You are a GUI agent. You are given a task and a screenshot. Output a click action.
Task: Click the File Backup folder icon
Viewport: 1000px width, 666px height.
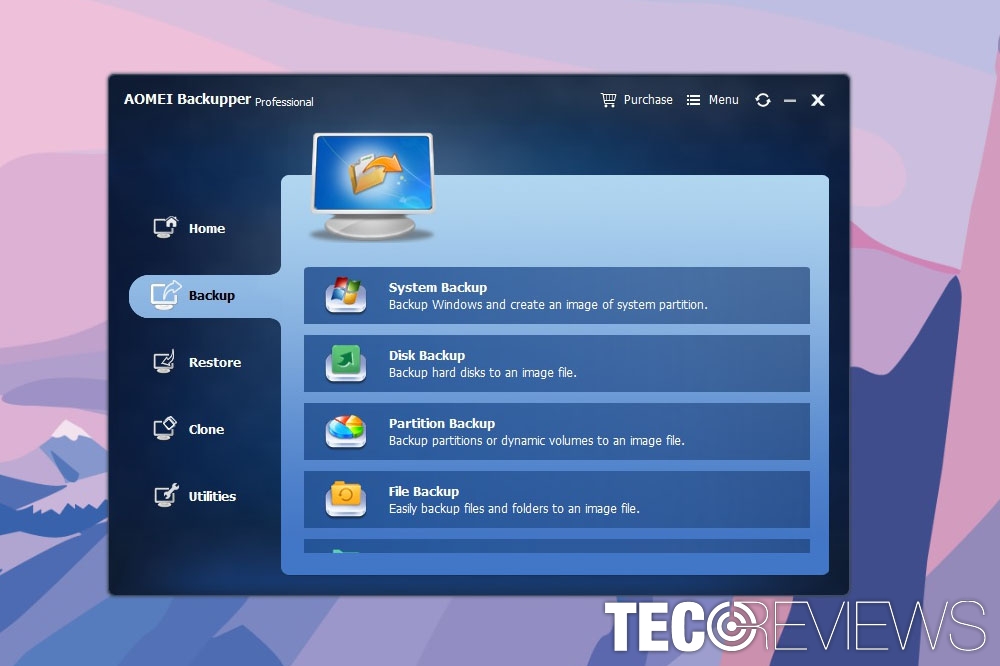tap(346, 499)
